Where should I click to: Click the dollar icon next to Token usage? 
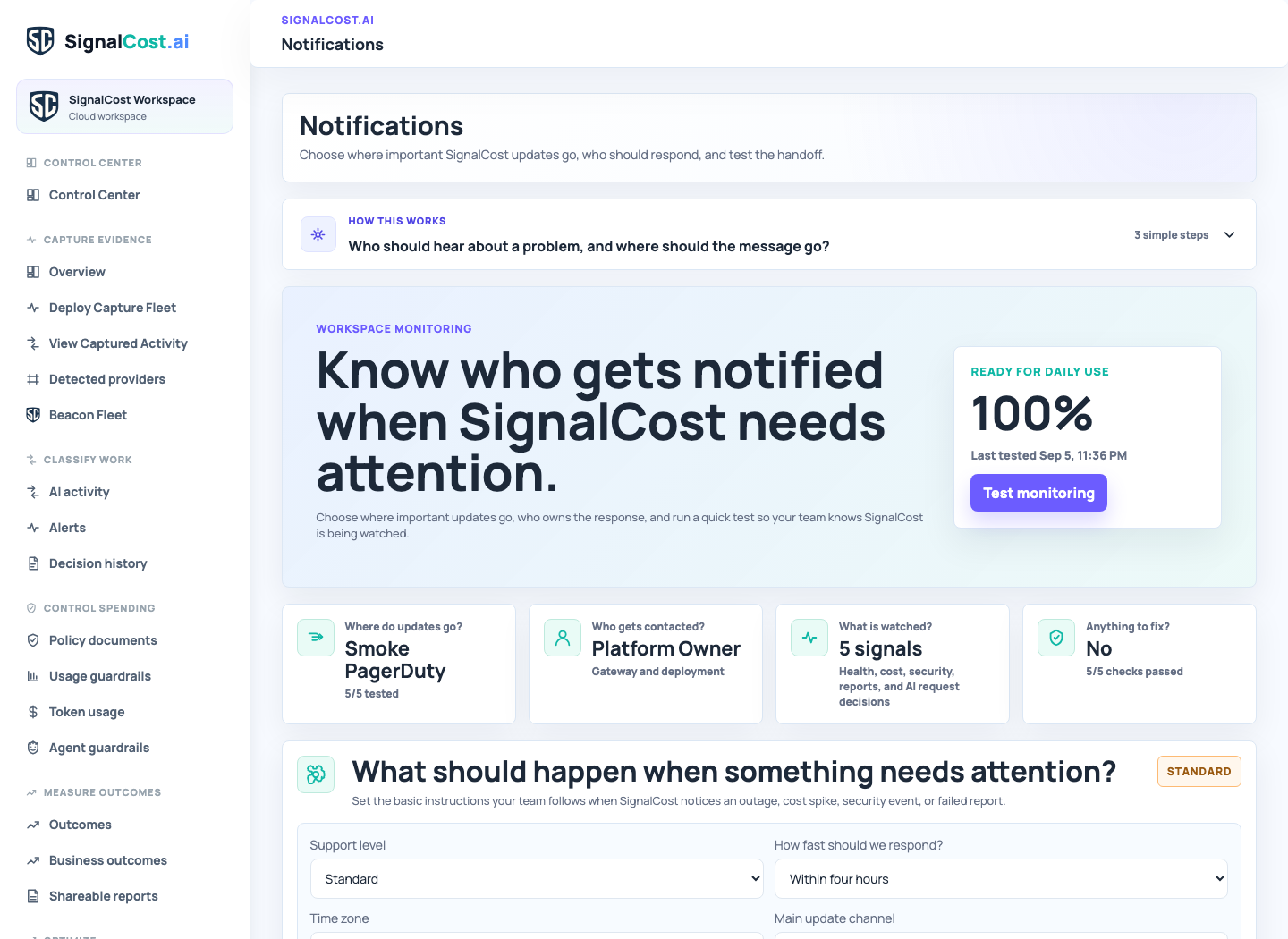pyautogui.click(x=33, y=712)
